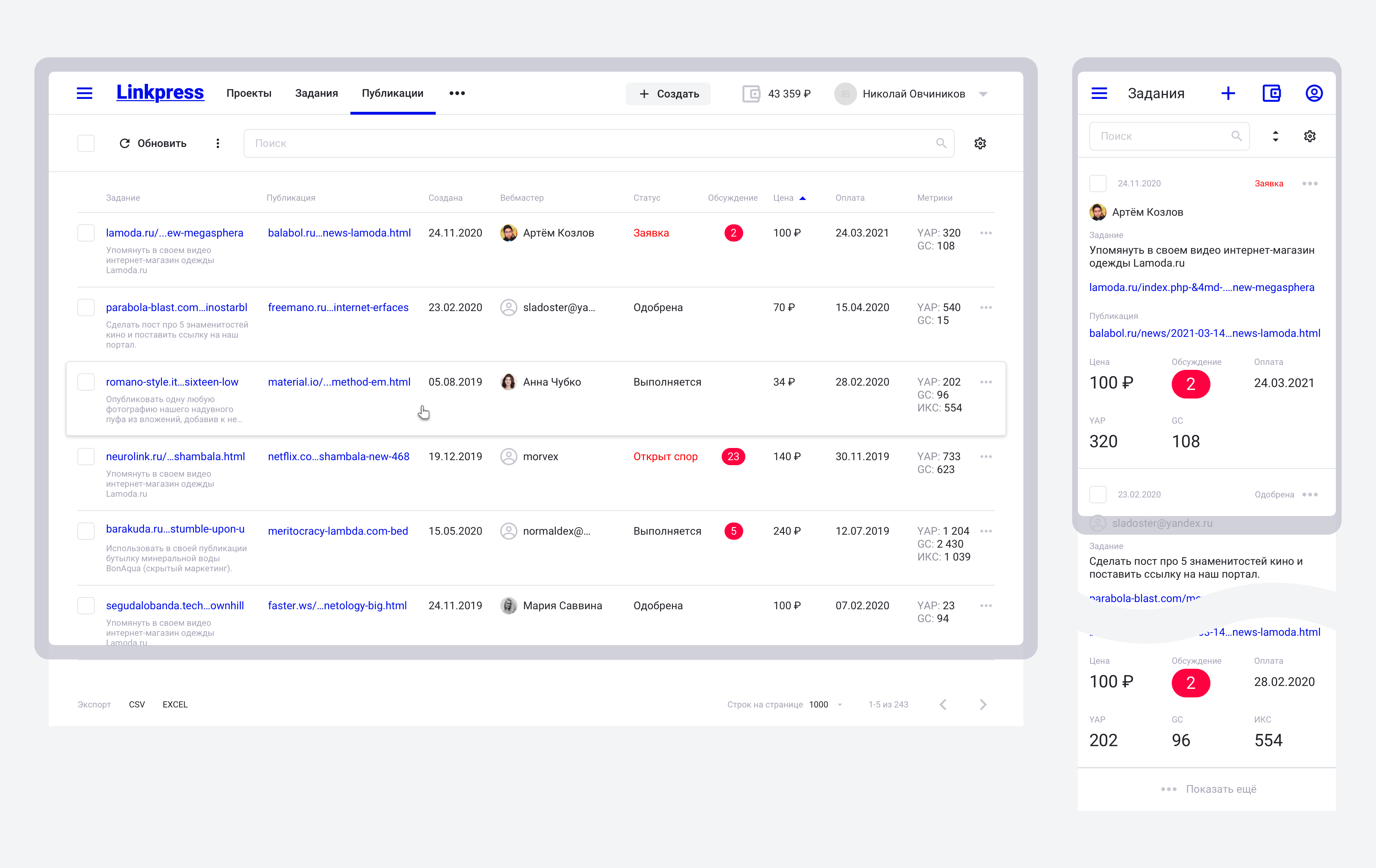The height and width of the screenshot is (868, 1376).
Task: Click the sort arrows icon in the mobile panel
Action: click(x=1275, y=136)
